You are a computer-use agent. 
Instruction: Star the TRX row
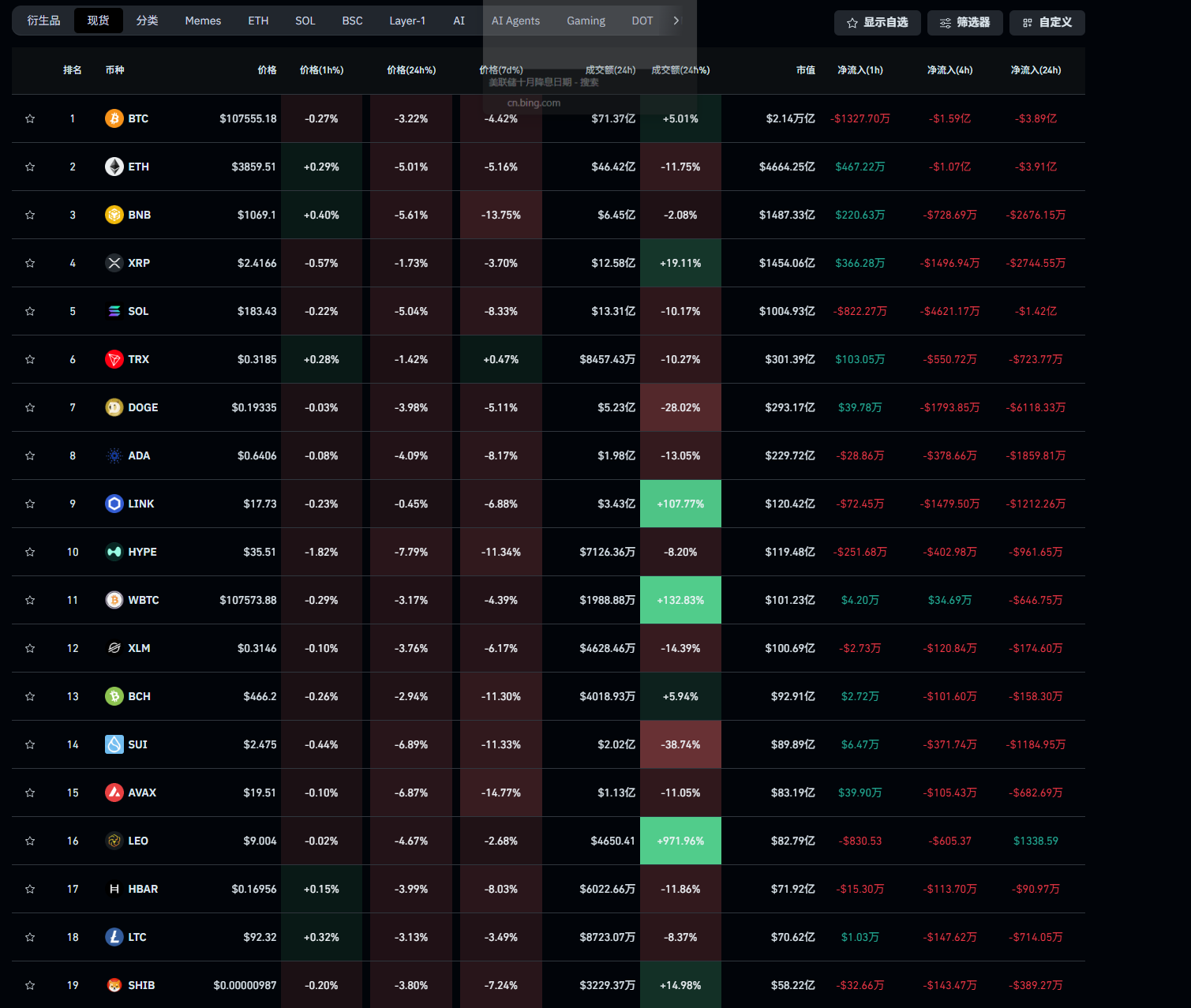tap(30, 359)
